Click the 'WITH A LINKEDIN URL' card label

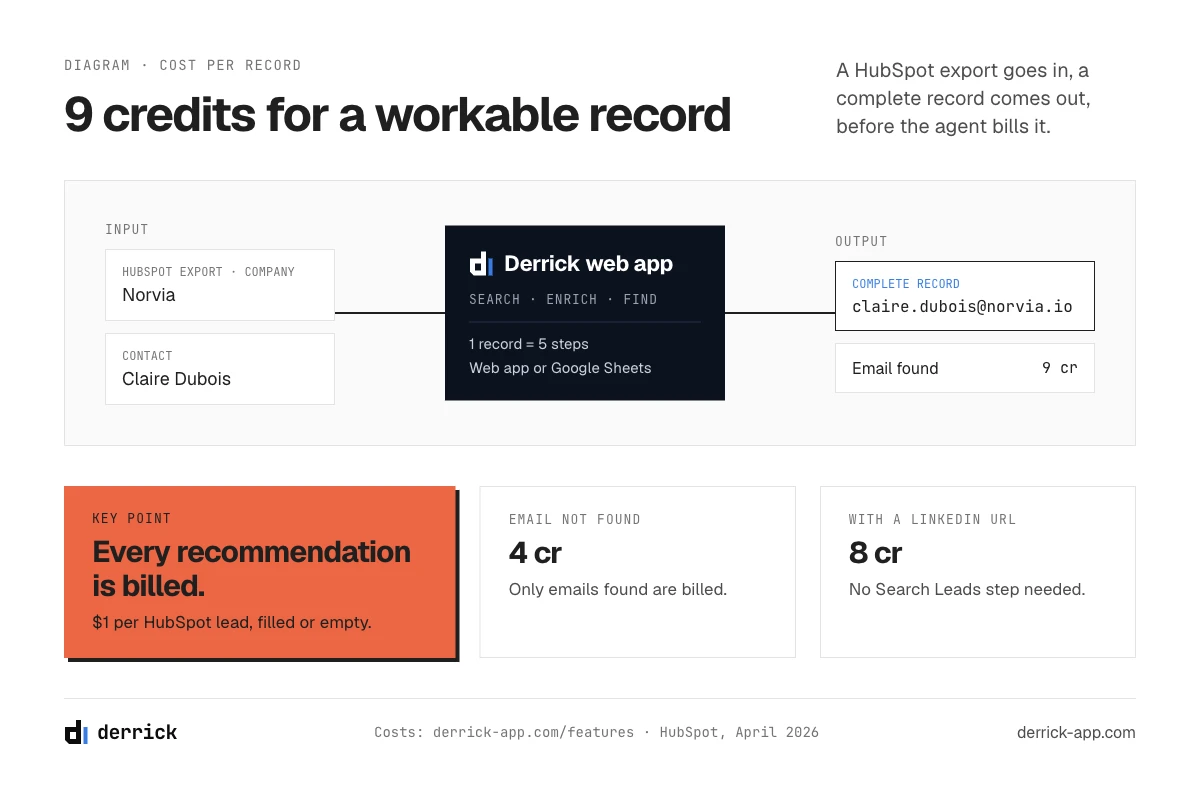click(932, 519)
